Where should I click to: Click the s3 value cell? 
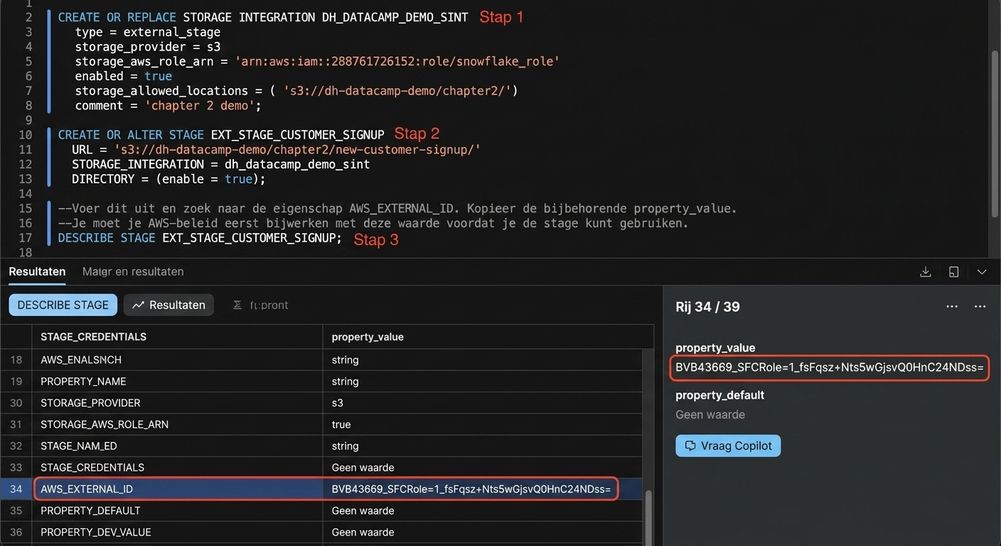click(337, 403)
